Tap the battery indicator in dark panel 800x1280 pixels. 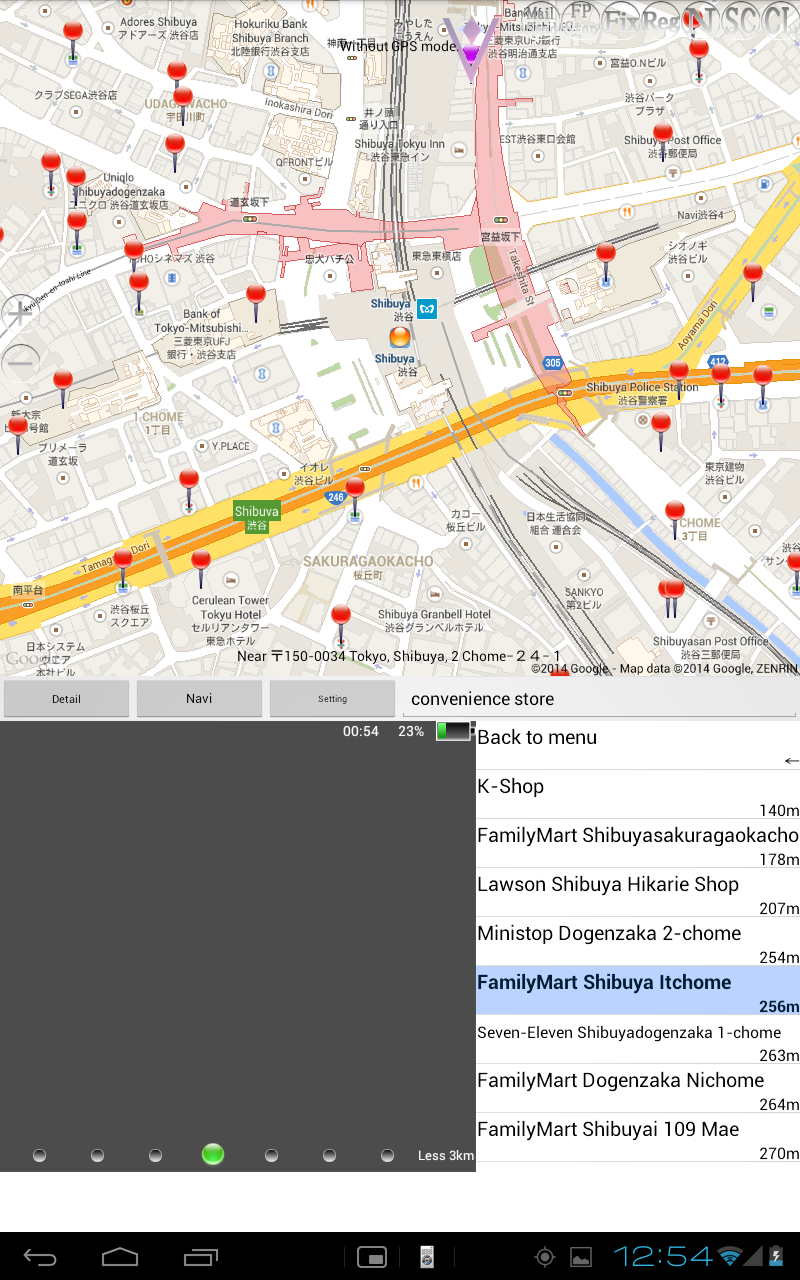tap(453, 731)
